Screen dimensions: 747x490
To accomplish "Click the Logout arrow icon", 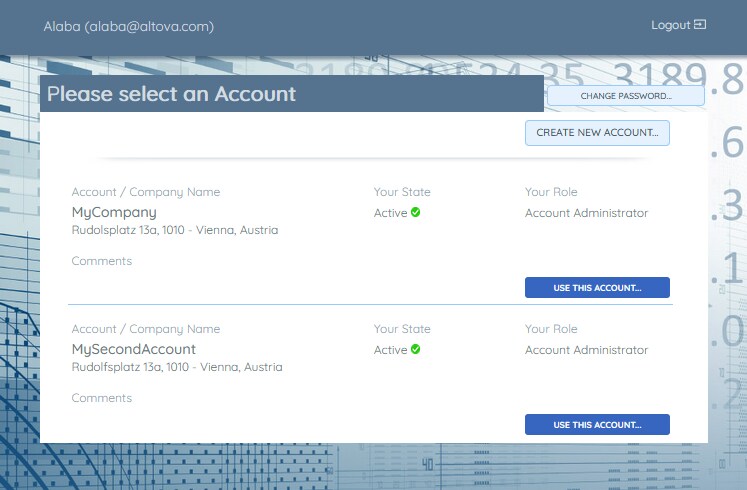I will 700,24.
